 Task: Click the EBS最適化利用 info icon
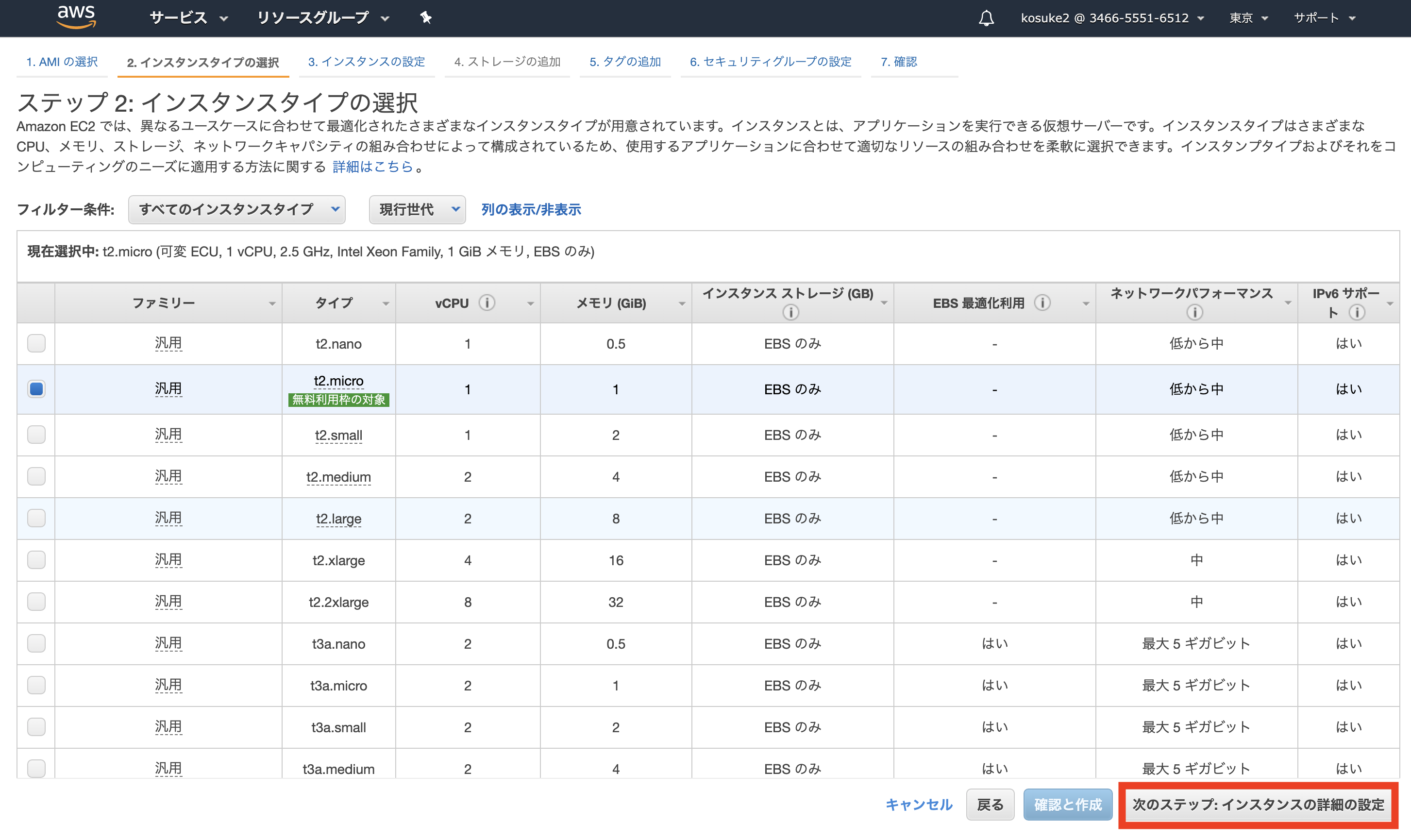(x=1042, y=303)
